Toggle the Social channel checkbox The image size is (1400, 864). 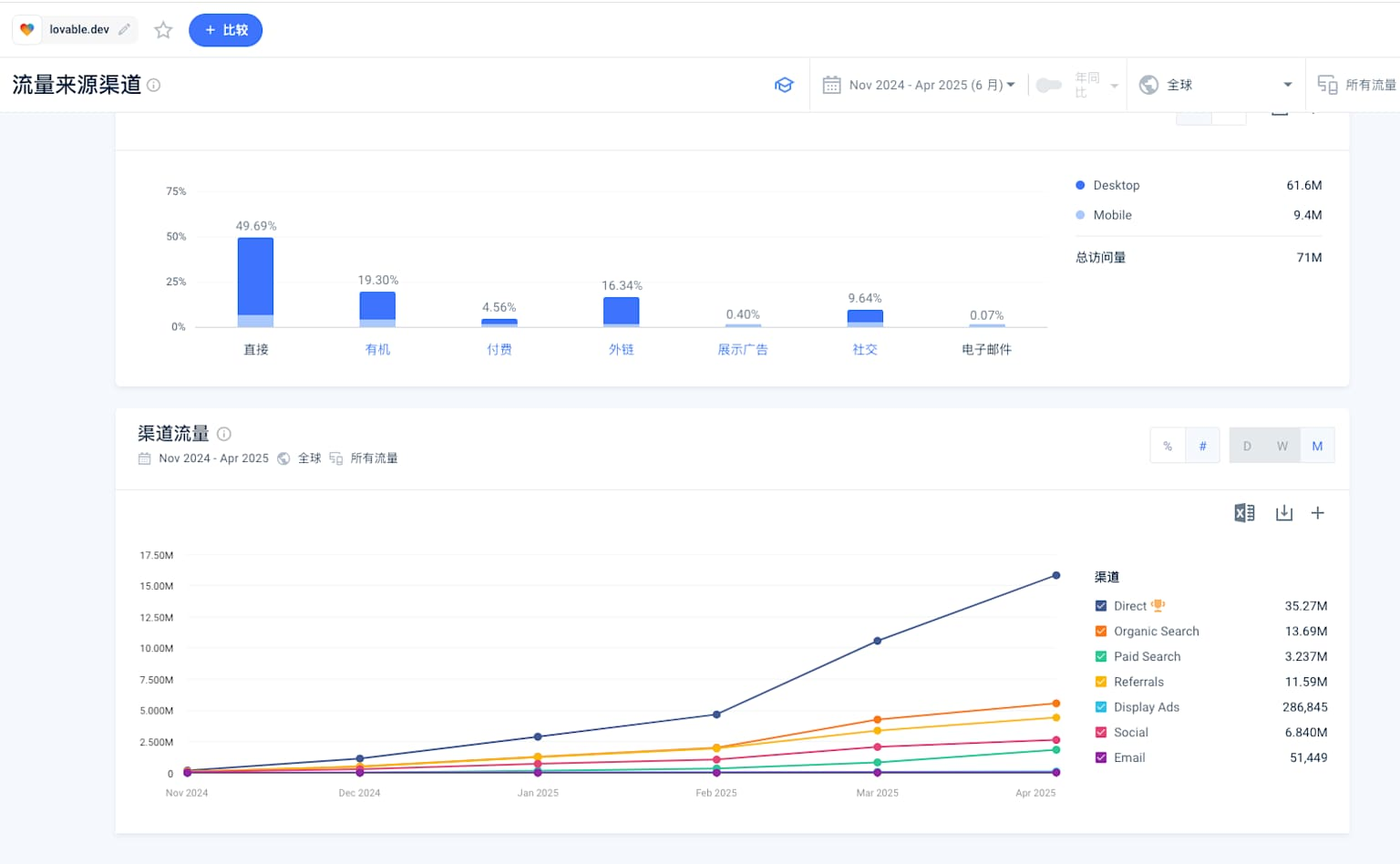point(1100,733)
